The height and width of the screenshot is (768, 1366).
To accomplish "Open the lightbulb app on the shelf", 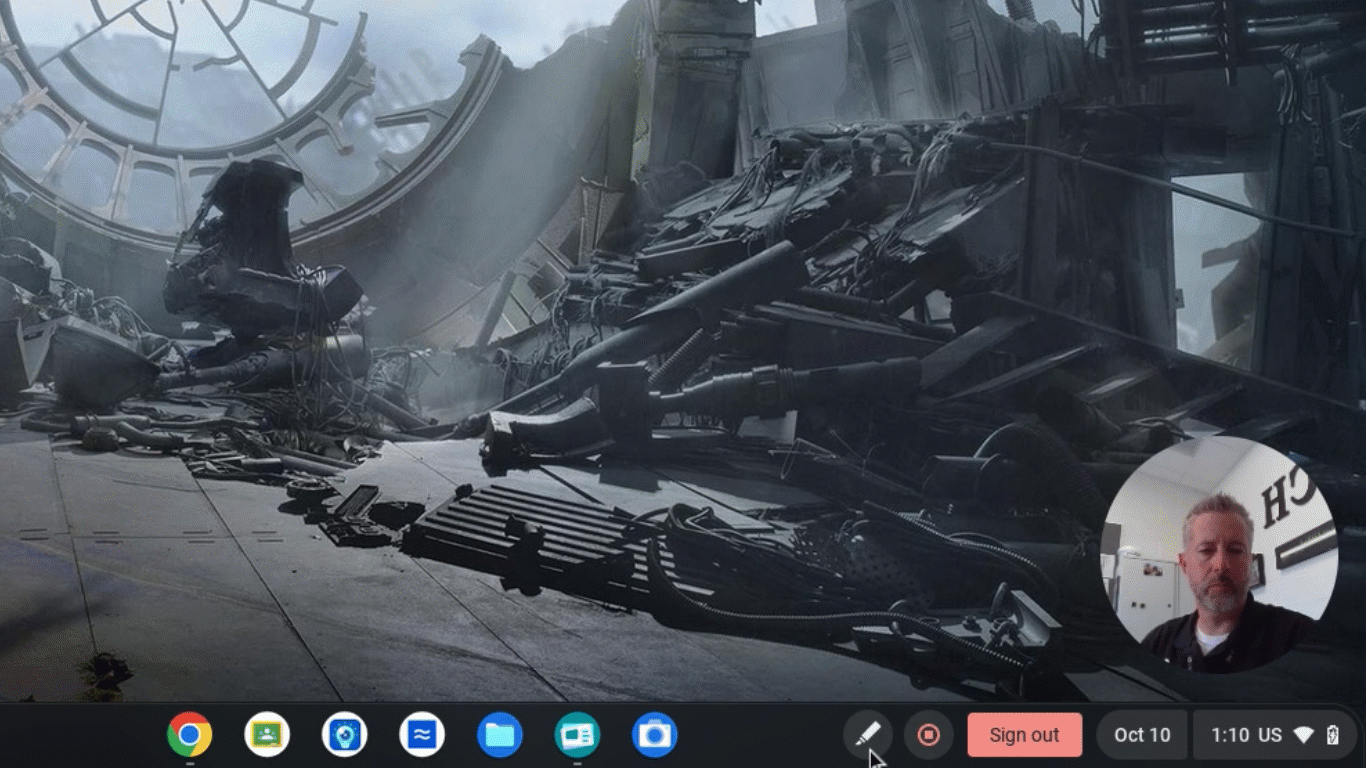I will point(344,735).
